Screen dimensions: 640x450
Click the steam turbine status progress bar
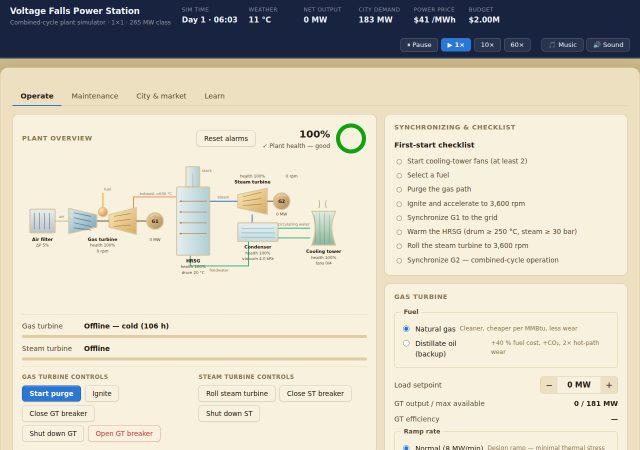pyautogui.click(x=194, y=359)
